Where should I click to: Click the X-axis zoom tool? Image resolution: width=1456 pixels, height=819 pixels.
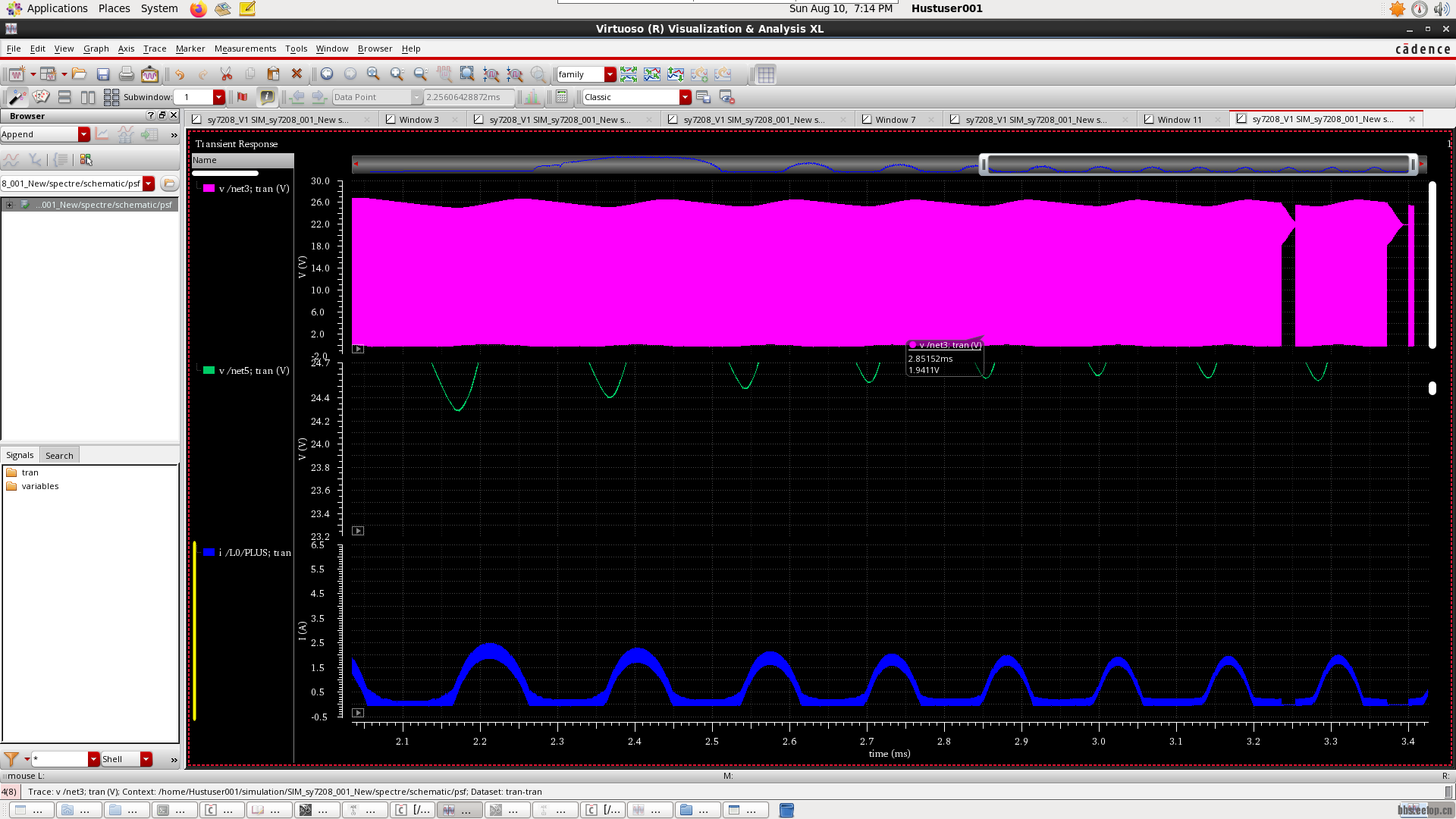[491, 74]
